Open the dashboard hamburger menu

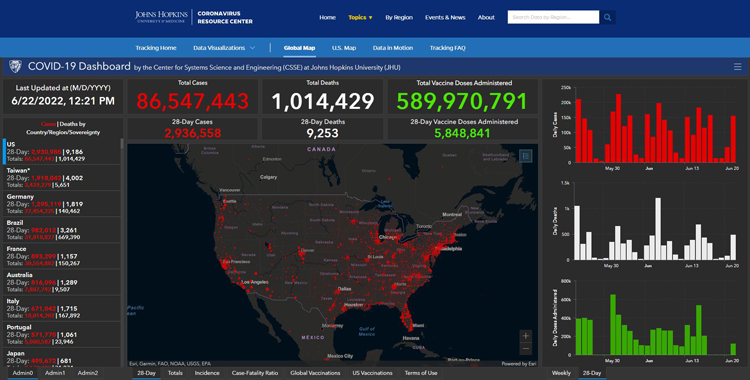(x=738, y=67)
